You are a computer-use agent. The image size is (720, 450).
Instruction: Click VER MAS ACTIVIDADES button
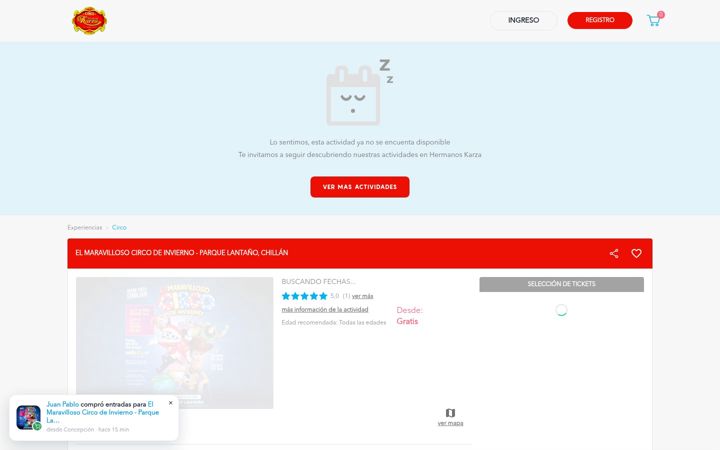[360, 187]
